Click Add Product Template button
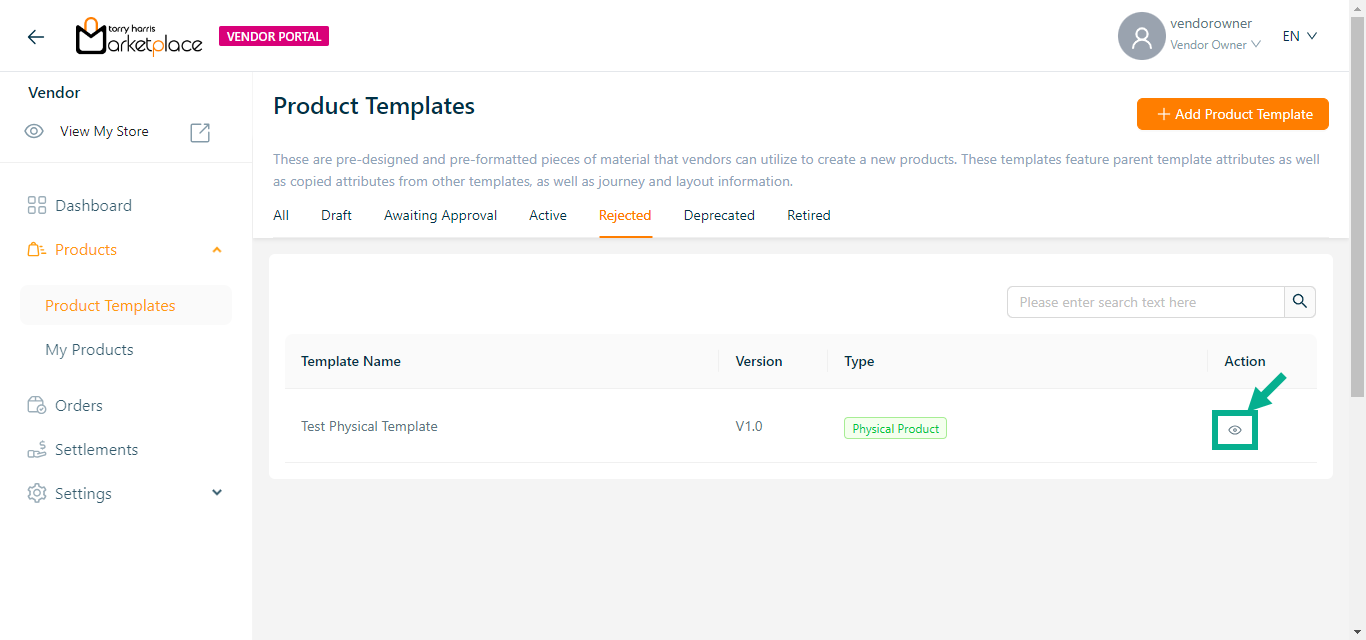This screenshot has height=640, width=1366. click(x=1232, y=115)
